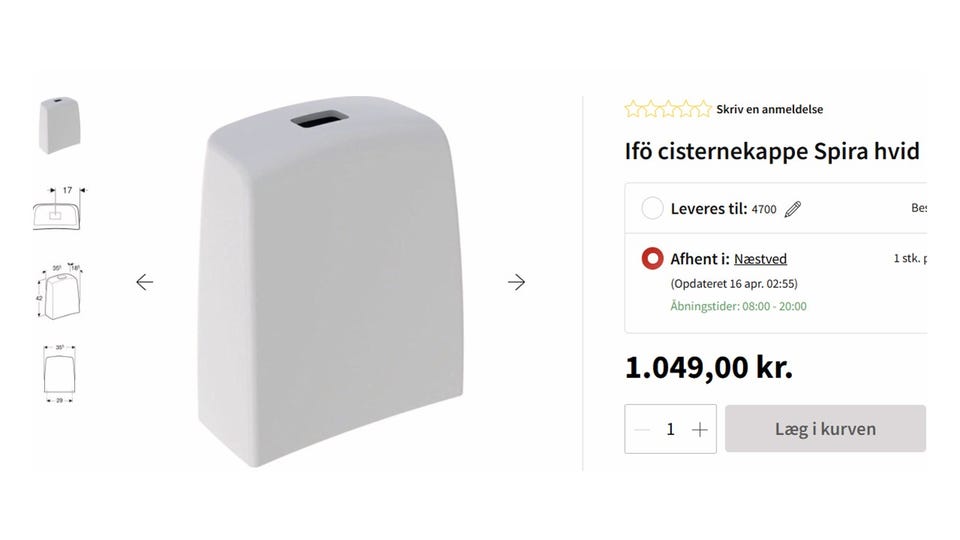The width and height of the screenshot is (960, 540).
Task: Click the 4700 postal code value
Action: pyautogui.click(x=764, y=209)
